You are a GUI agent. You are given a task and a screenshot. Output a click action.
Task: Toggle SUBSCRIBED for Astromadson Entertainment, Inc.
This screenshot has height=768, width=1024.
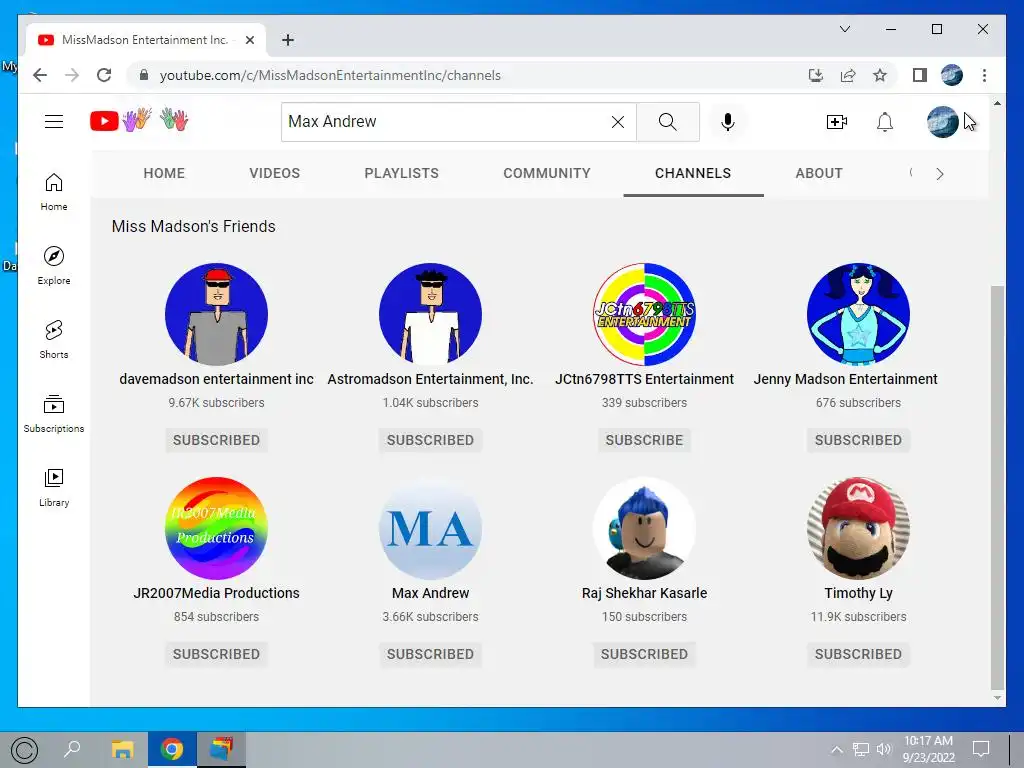tap(430, 440)
